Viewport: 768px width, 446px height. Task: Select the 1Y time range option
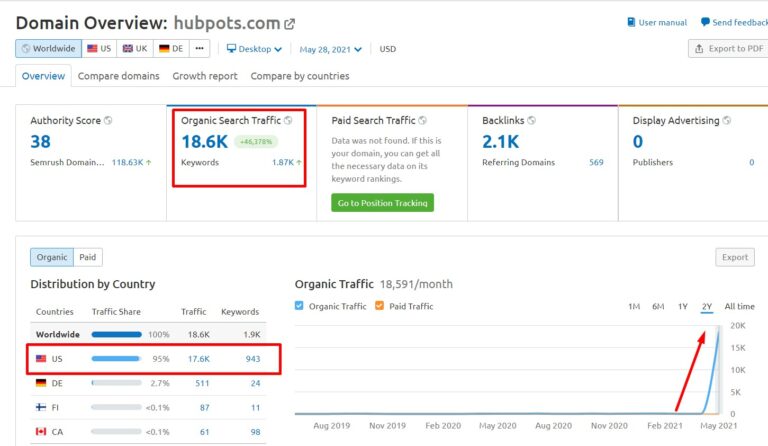[682, 307]
